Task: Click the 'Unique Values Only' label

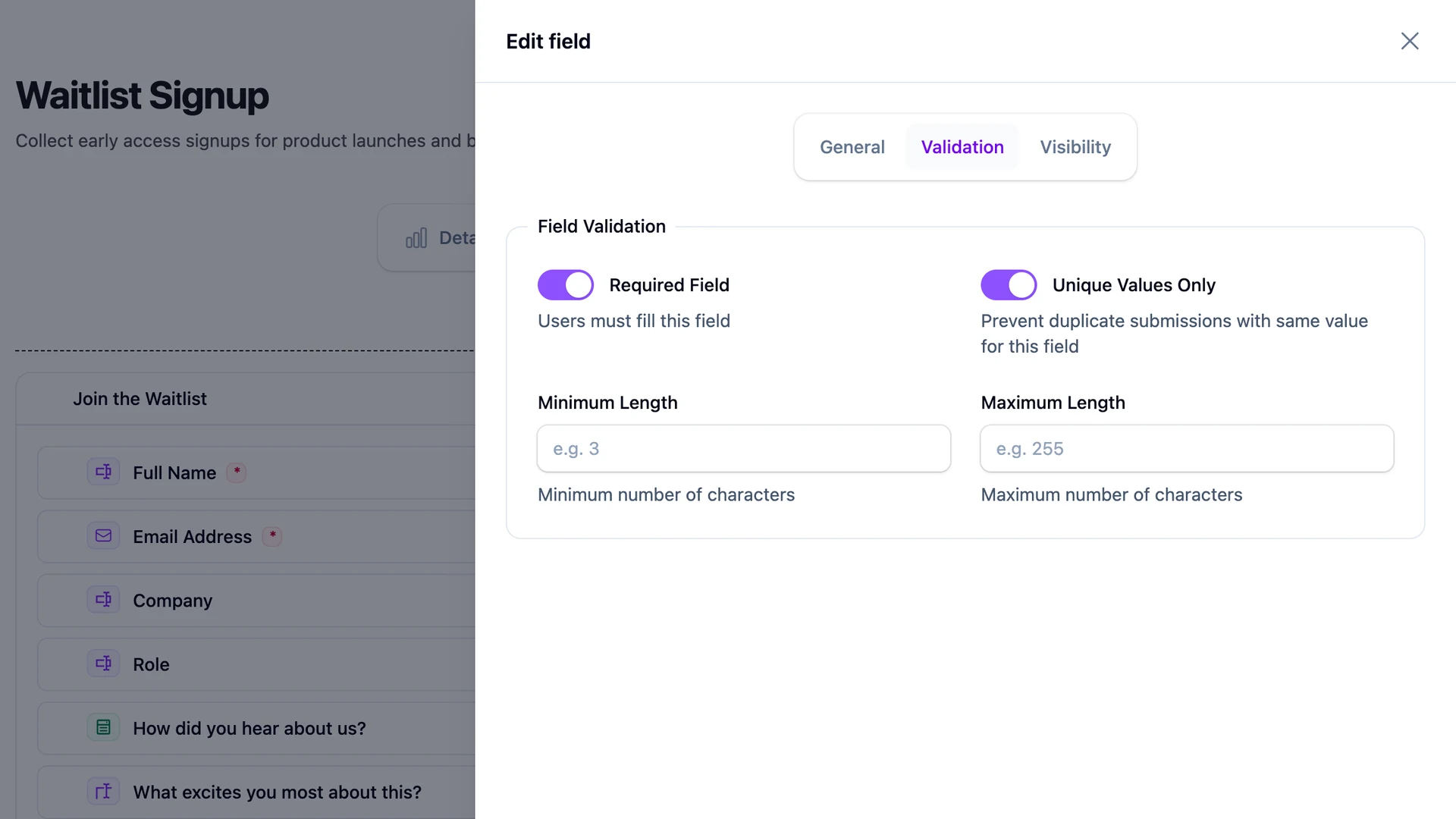Action: pos(1133,285)
